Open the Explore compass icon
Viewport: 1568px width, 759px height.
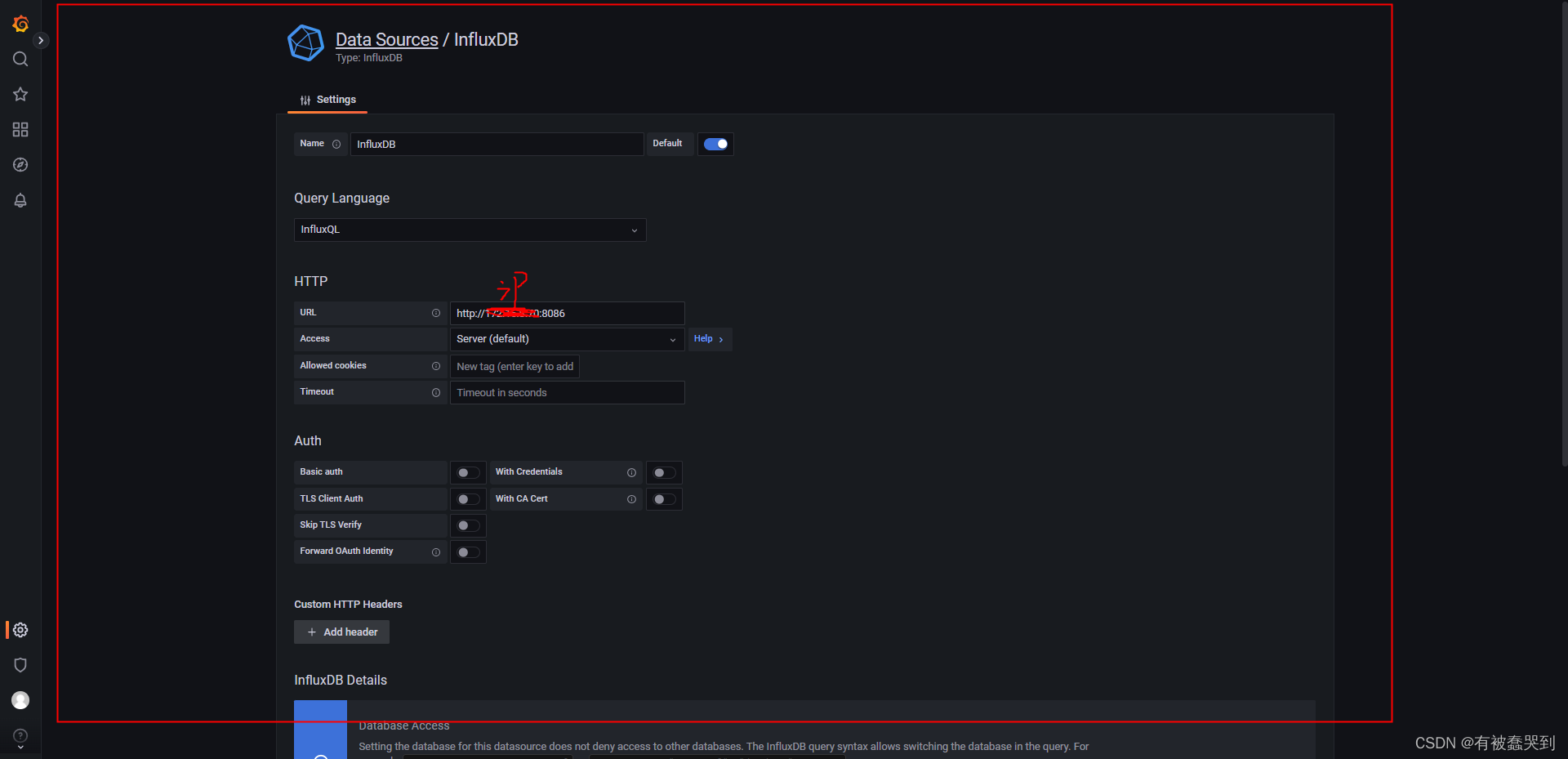20,164
